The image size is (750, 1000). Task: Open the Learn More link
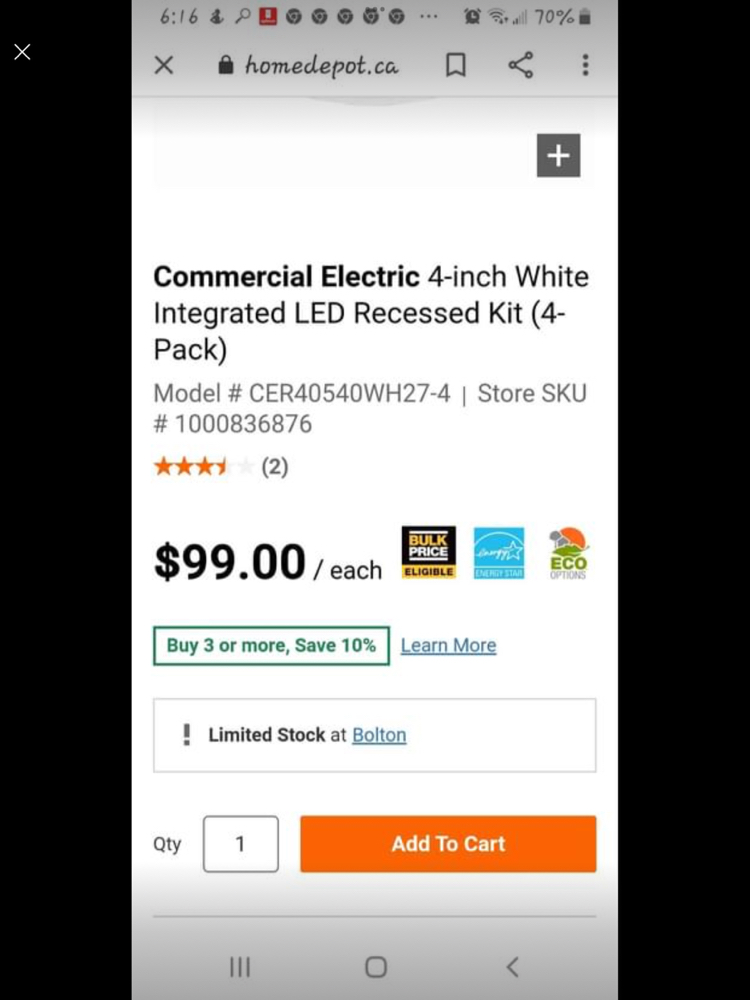click(448, 645)
